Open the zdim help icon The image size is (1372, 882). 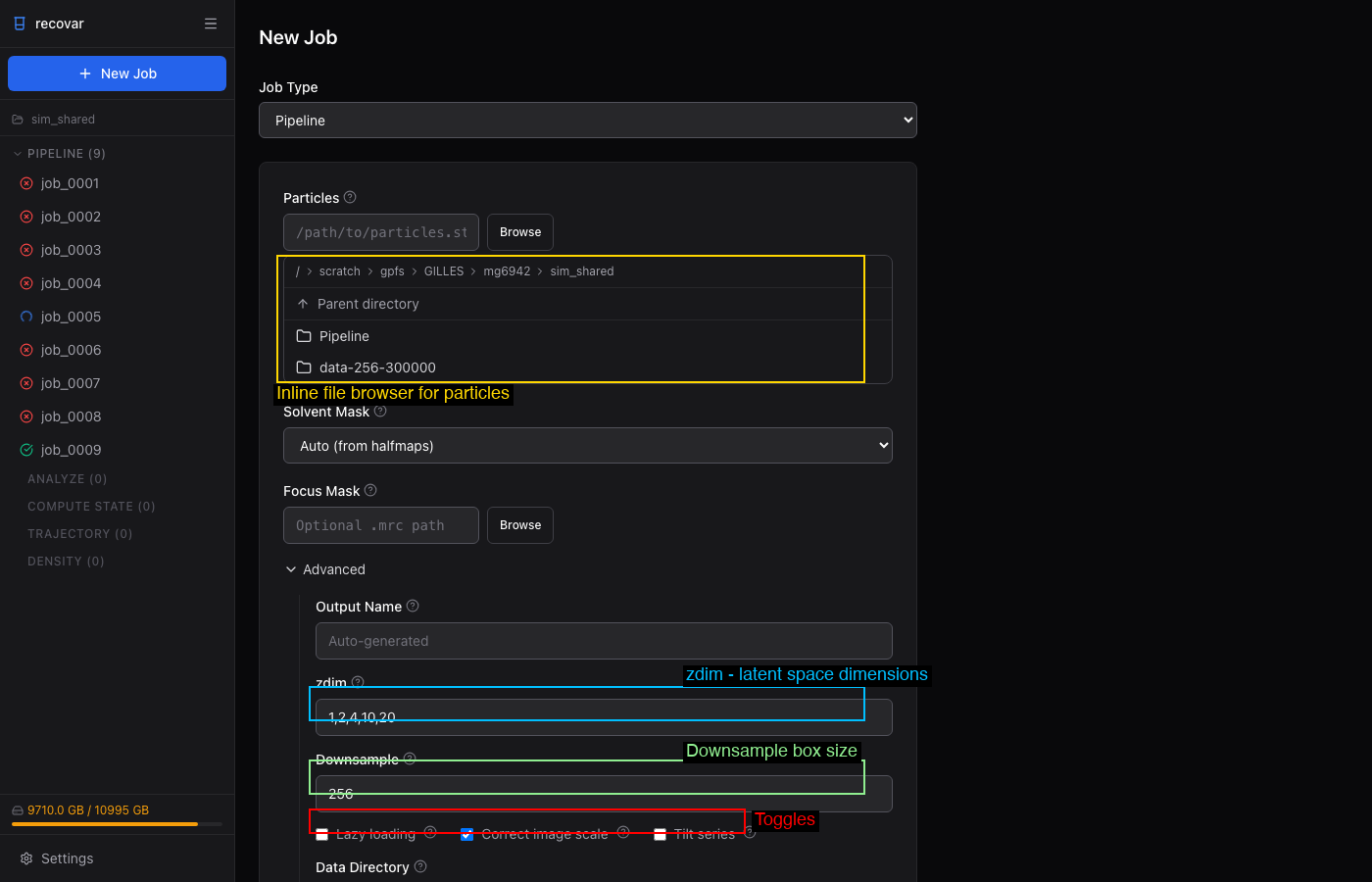358,682
